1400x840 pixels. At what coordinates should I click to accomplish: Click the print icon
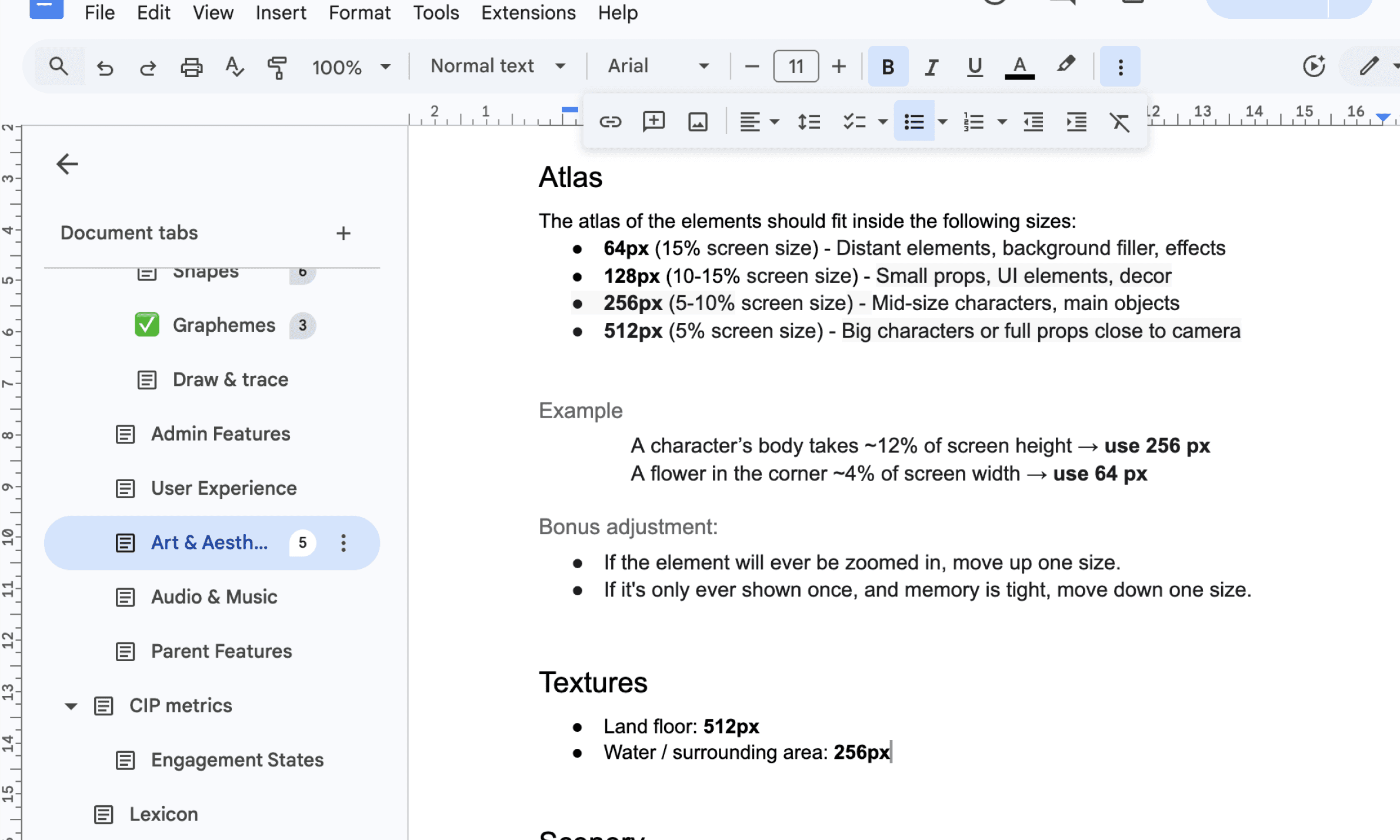[x=191, y=67]
